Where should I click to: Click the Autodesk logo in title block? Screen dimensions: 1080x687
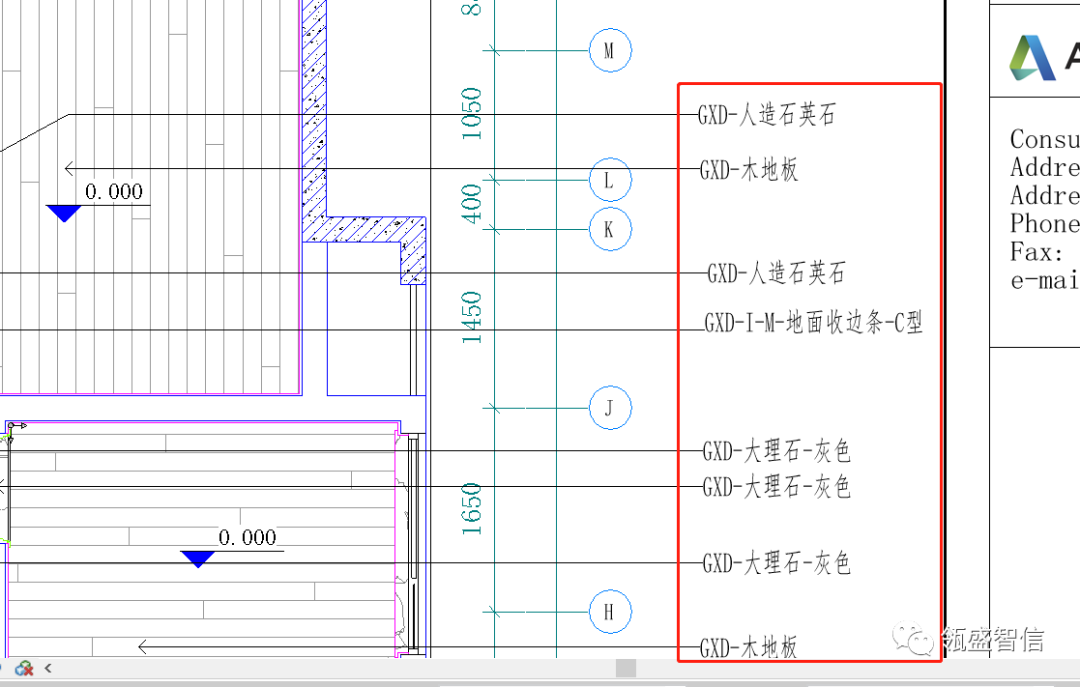click(1031, 58)
